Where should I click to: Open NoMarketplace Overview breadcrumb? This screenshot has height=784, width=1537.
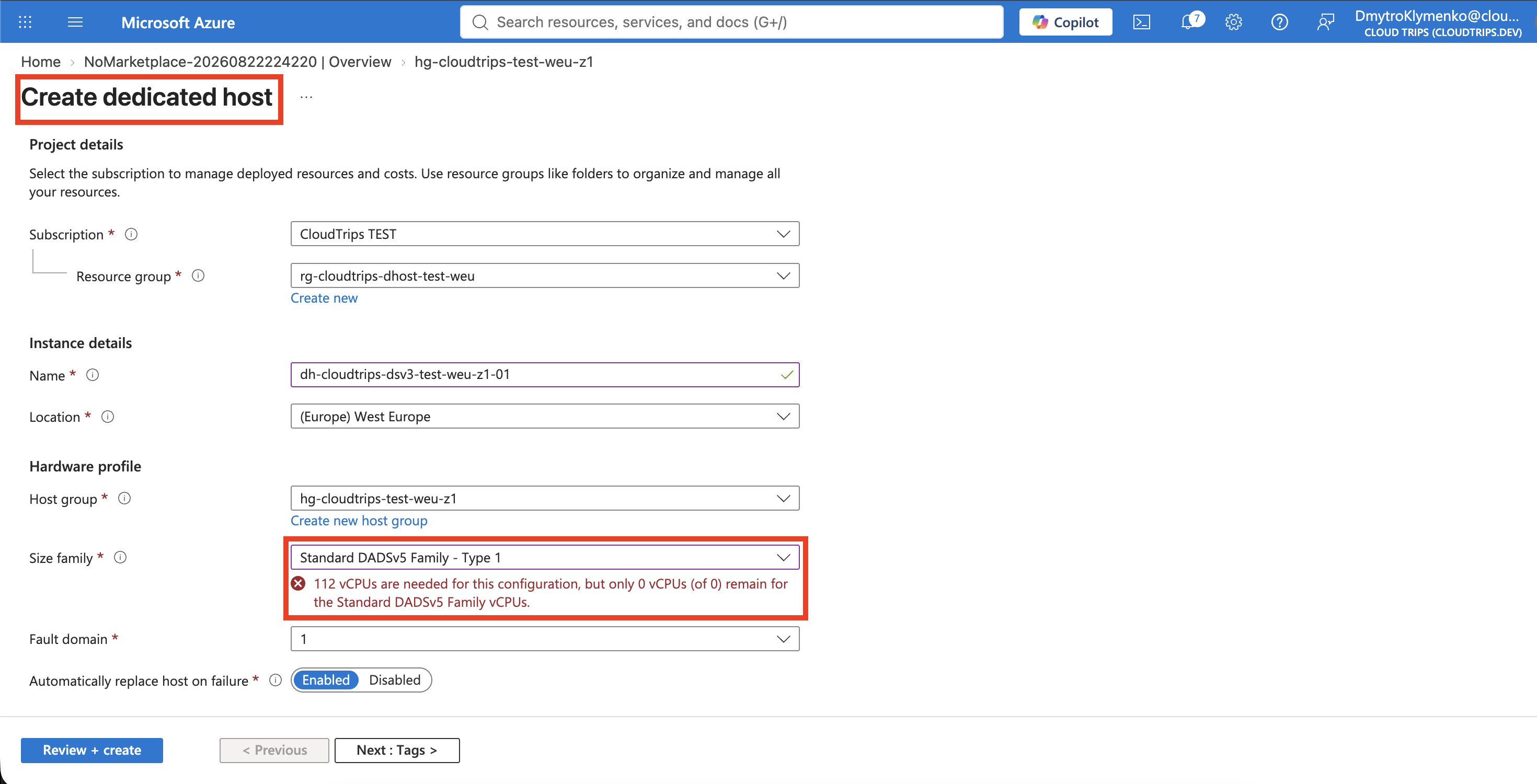pos(237,62)
